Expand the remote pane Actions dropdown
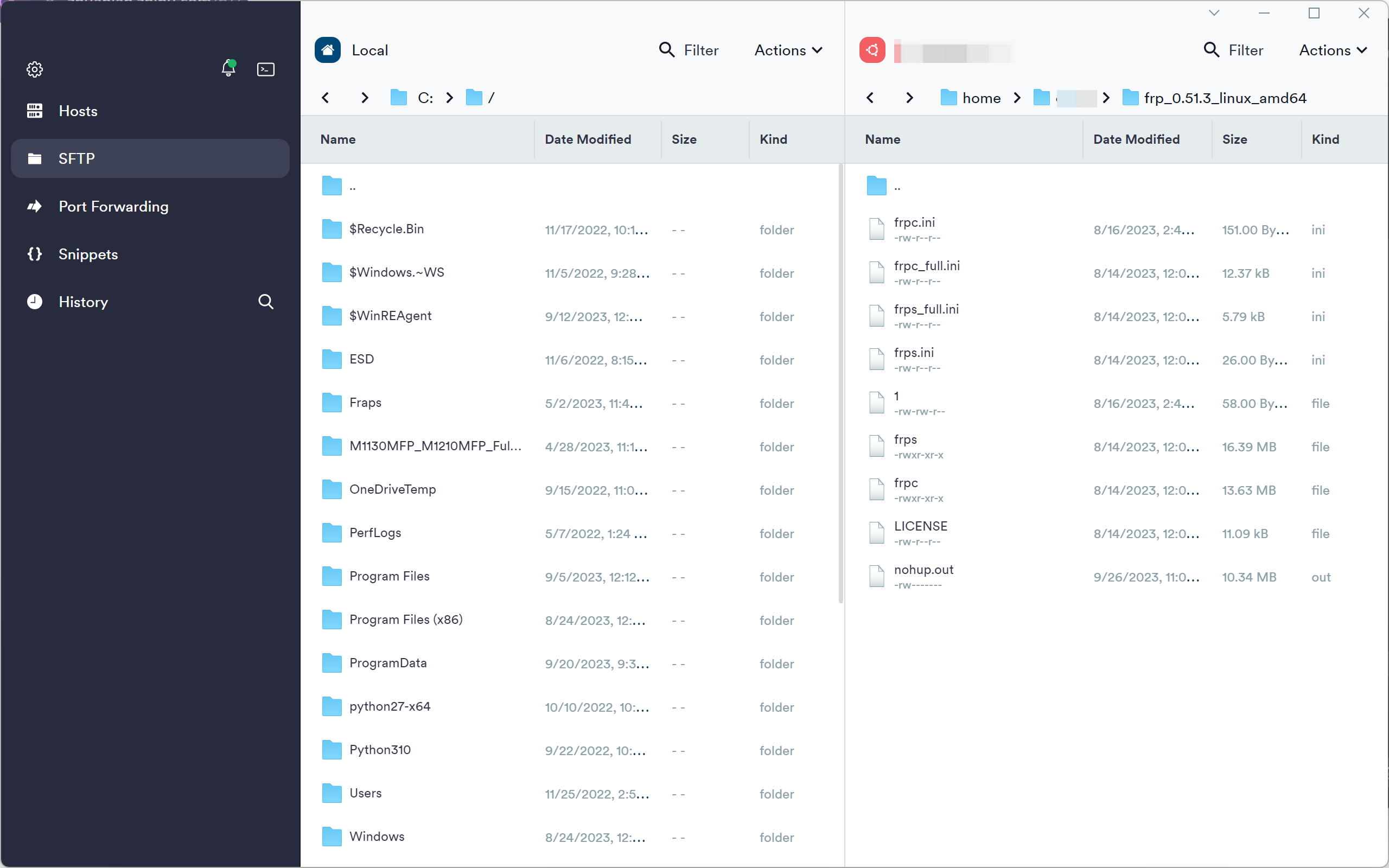 click(1333, 50)
